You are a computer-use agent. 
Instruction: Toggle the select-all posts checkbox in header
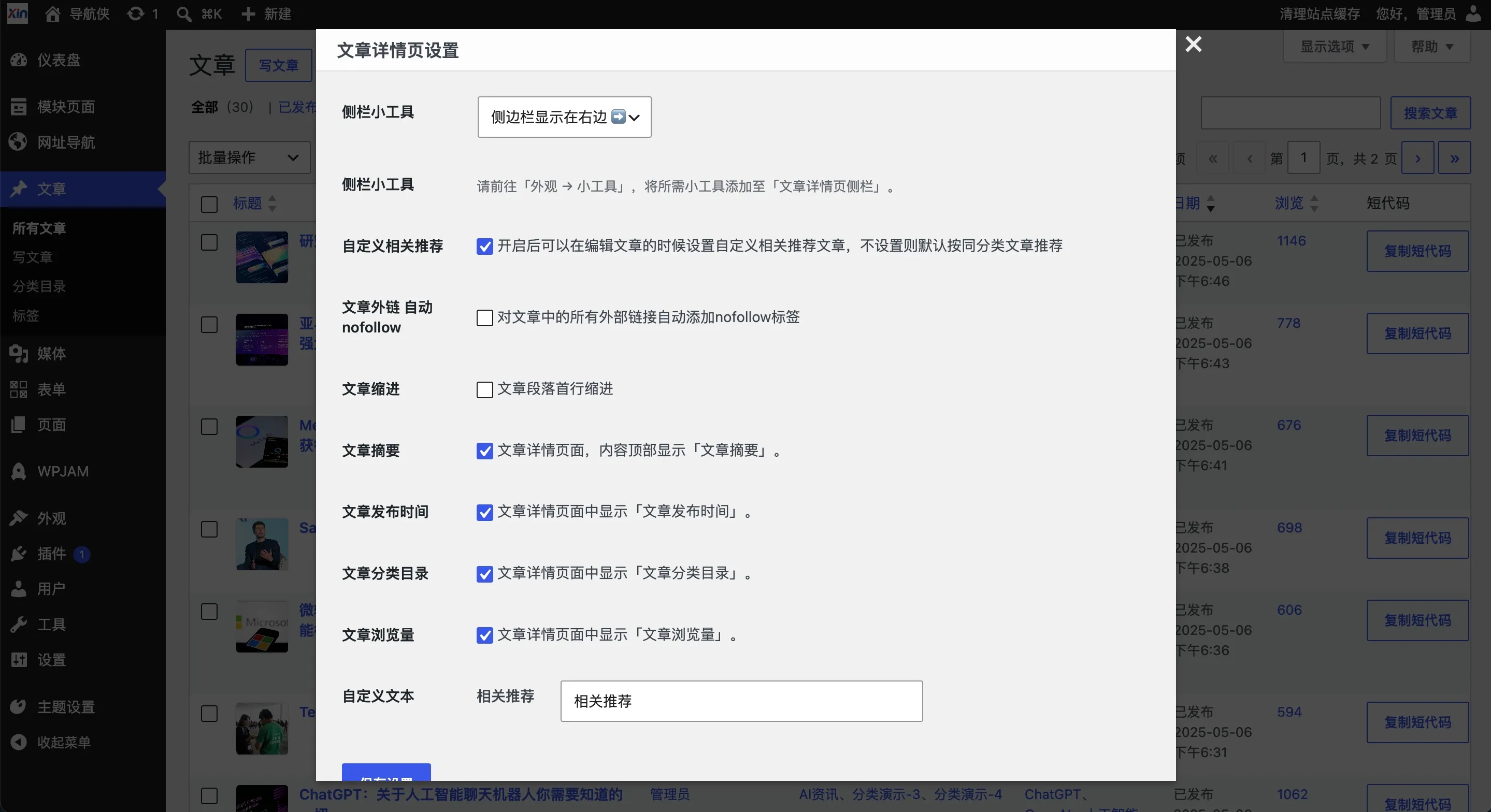209,205
